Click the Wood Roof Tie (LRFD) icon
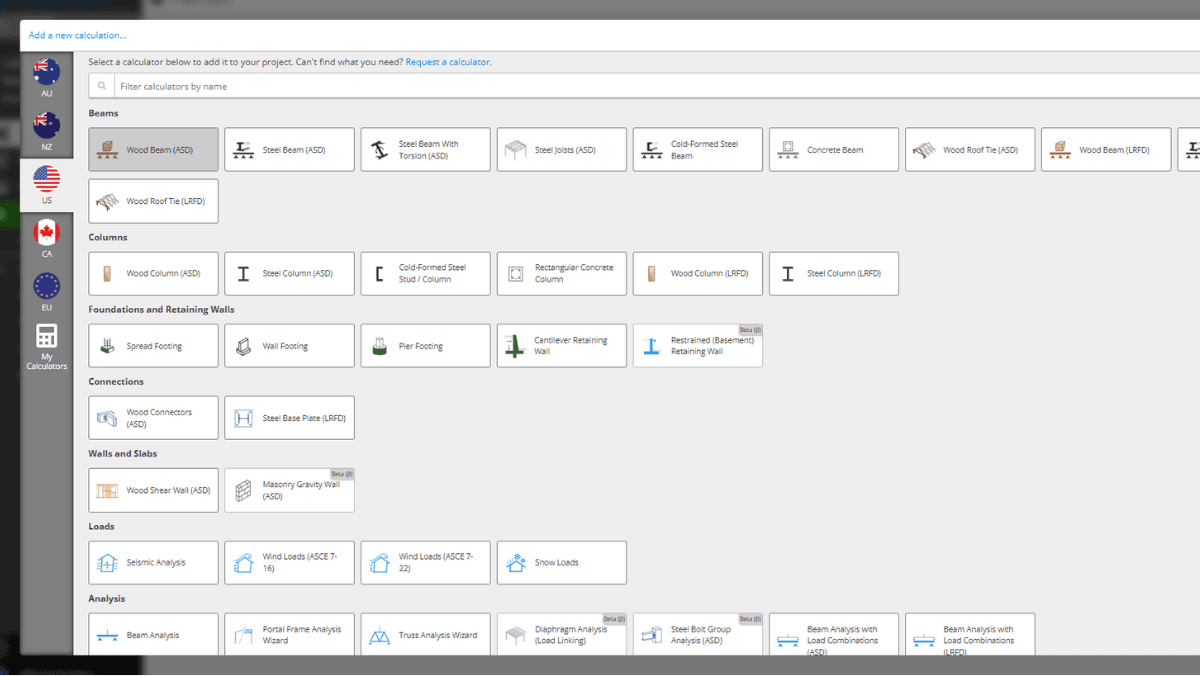This screenshot has width=1200, height=676. point(107,202)
